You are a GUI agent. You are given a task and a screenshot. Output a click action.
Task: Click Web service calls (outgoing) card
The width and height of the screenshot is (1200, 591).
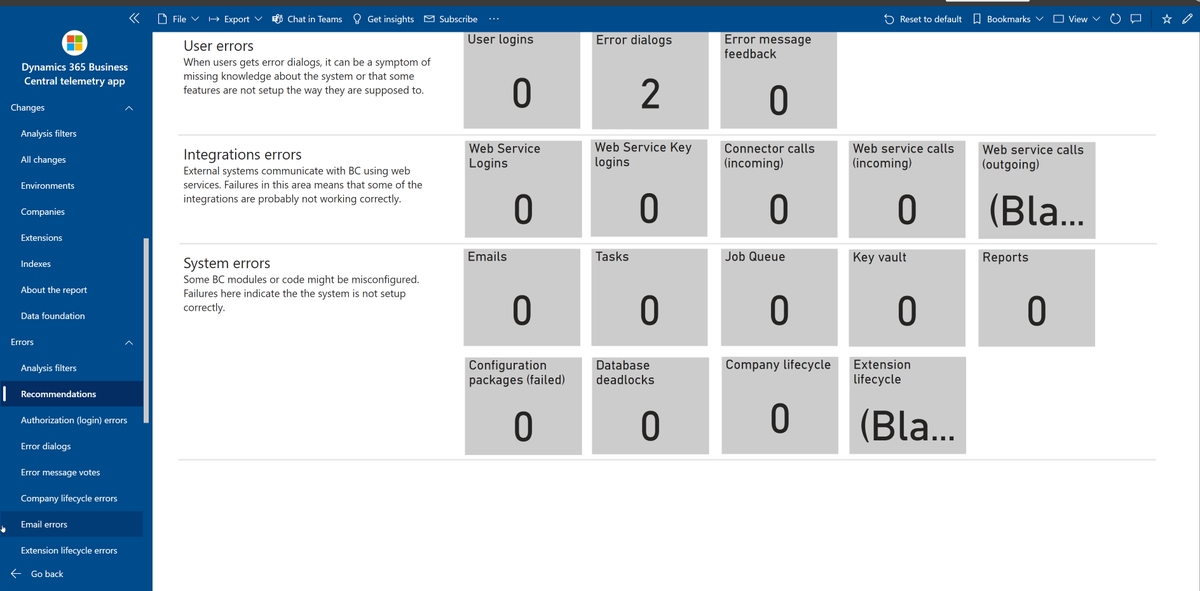1037,189
